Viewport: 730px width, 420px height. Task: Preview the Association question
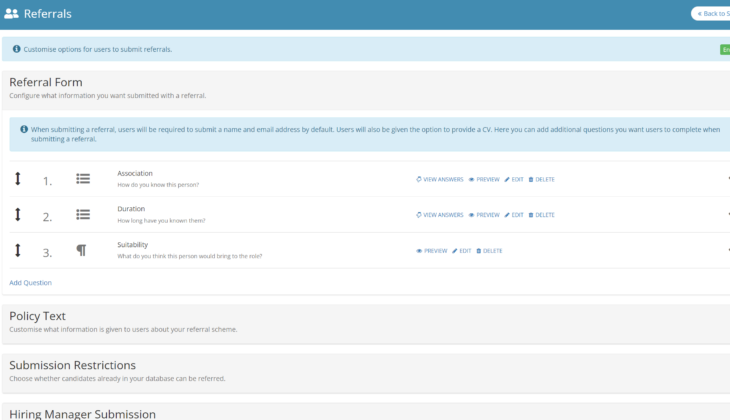[484, 179]
